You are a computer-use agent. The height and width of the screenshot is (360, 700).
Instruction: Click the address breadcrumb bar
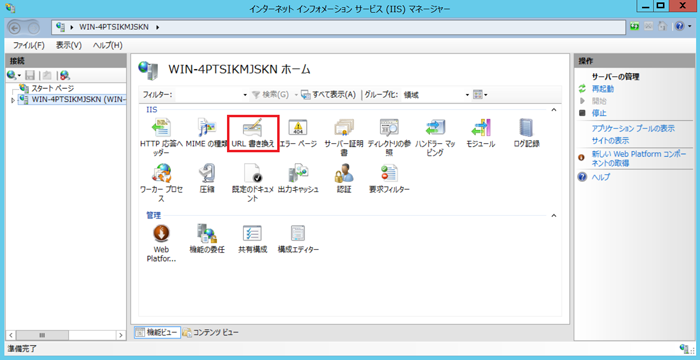pos(338,27)
